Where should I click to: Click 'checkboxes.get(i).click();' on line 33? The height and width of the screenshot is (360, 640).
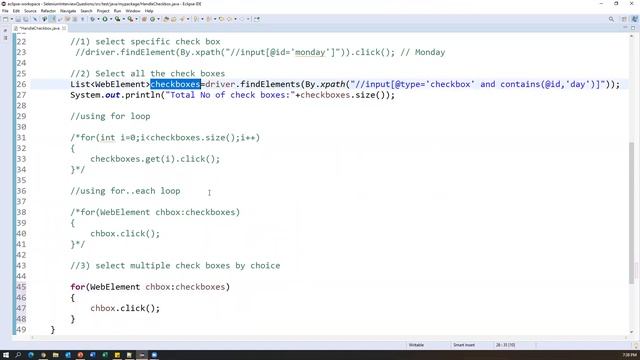155,159
